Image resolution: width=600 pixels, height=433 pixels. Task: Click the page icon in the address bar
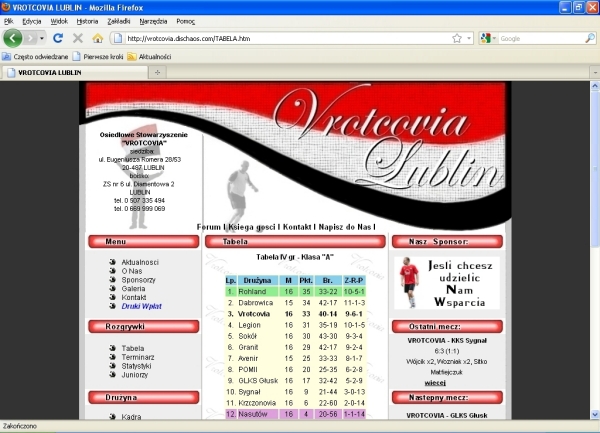pos(118,38)
